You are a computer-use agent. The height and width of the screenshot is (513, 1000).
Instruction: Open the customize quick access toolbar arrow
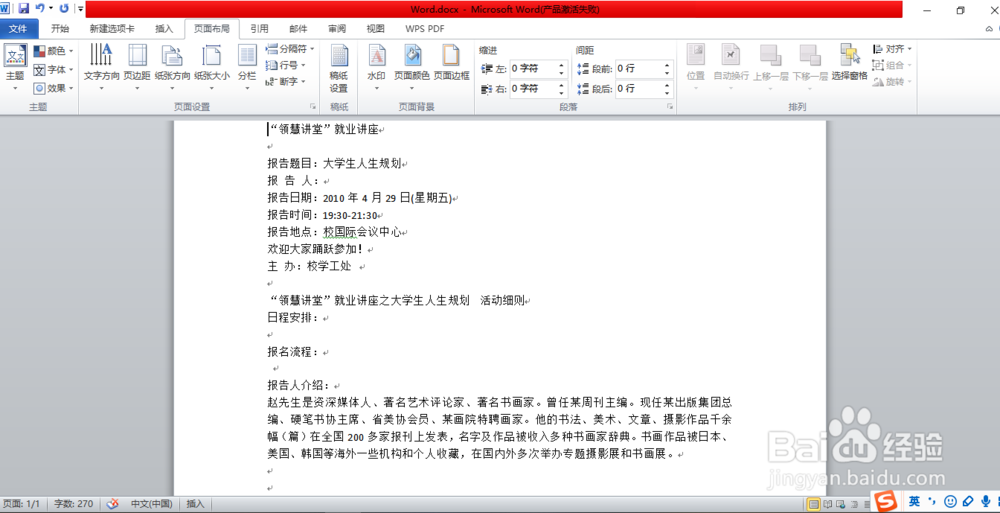click(80, 9)
